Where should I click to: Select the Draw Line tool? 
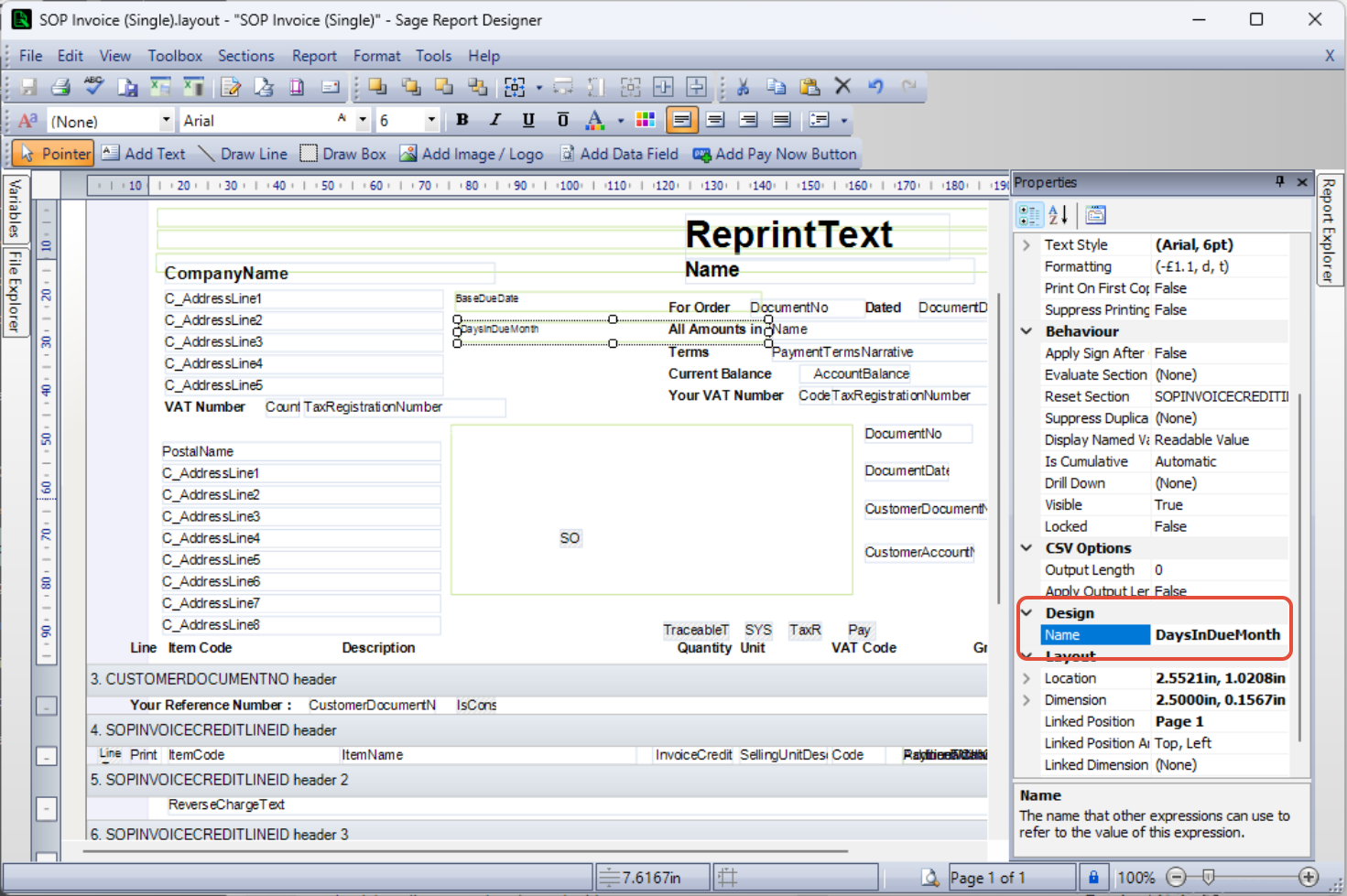point(243,154)
